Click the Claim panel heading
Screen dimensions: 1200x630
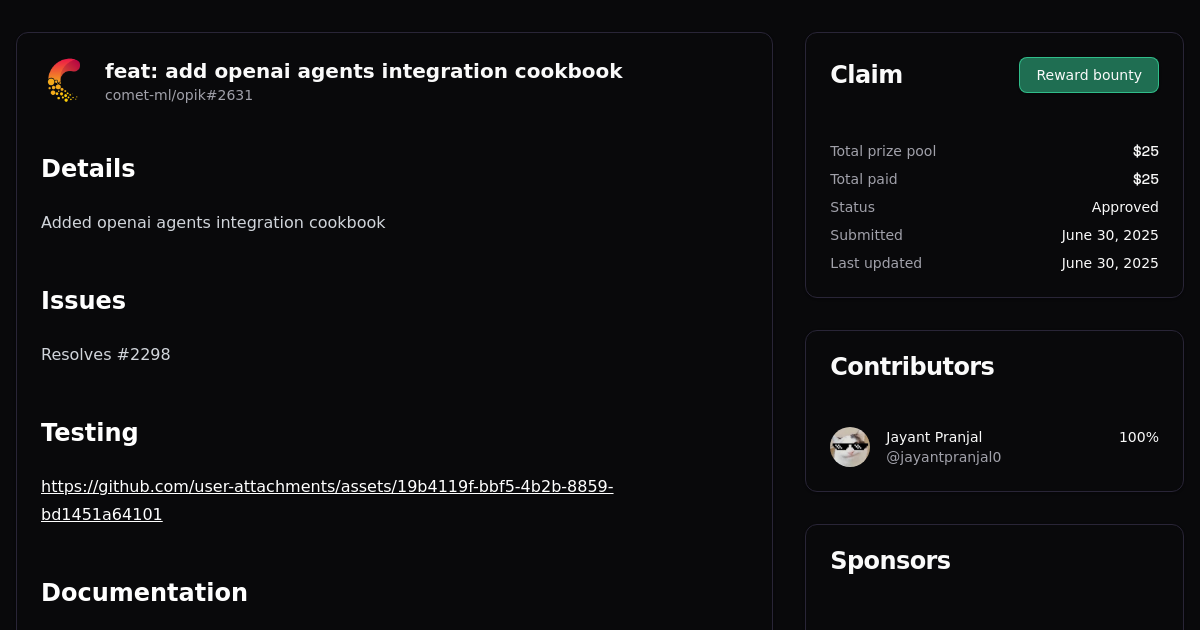pyautogui.click(x=866, y=74)
